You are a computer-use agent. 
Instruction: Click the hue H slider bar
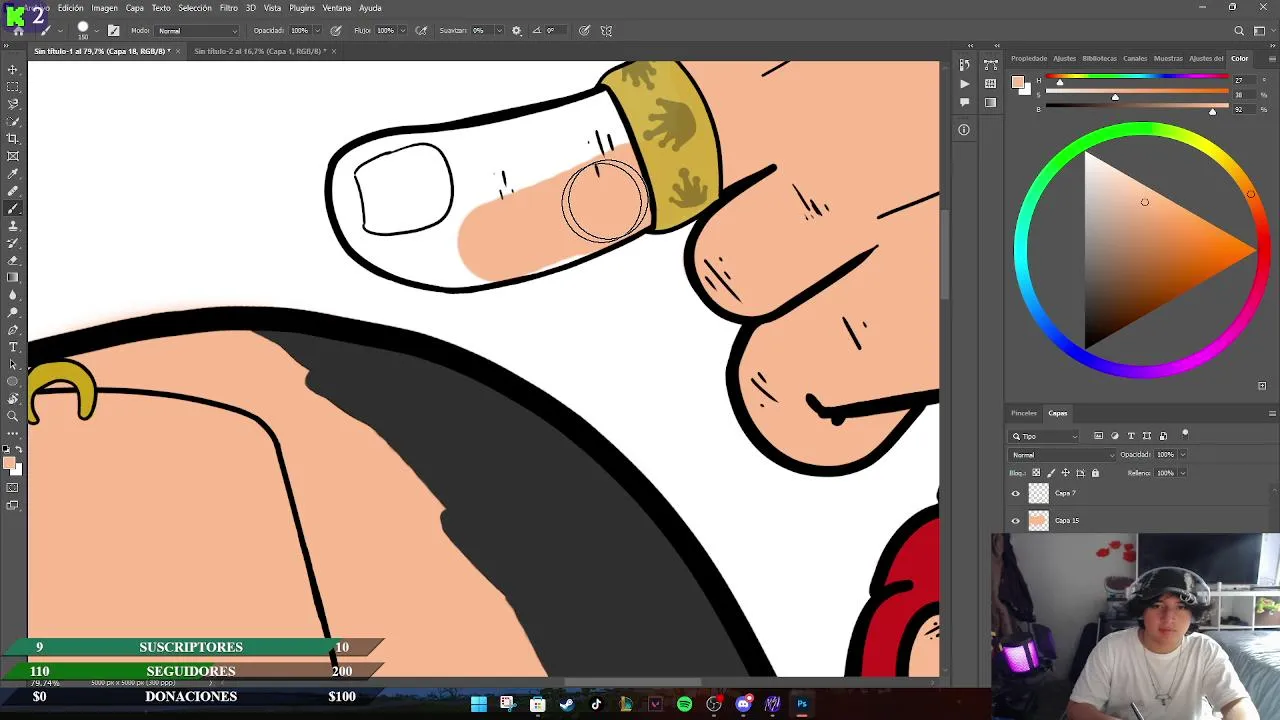pyautogui.click(x=1137, y=77)
